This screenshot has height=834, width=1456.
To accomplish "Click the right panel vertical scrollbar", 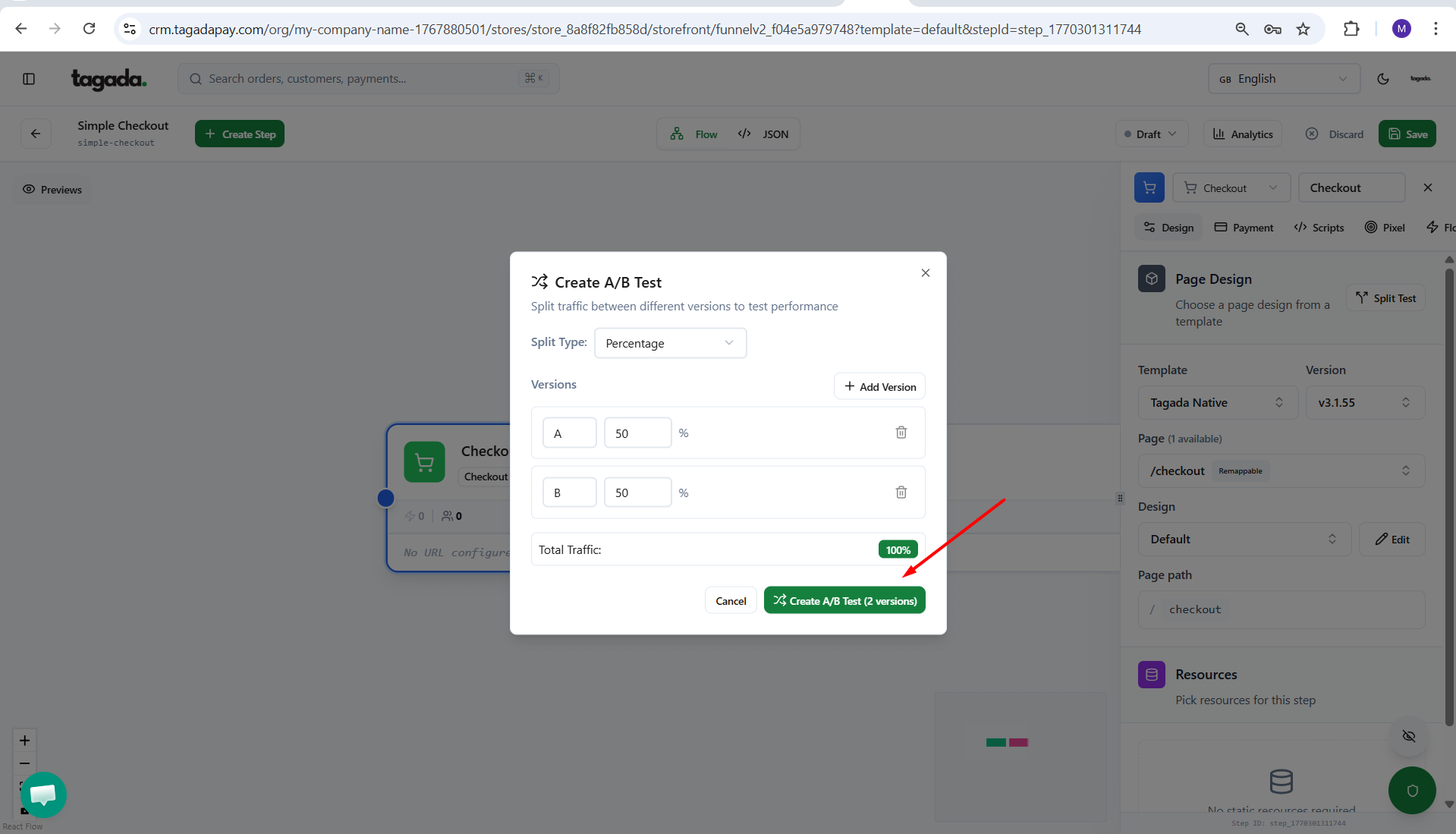I will (1449, 493).
